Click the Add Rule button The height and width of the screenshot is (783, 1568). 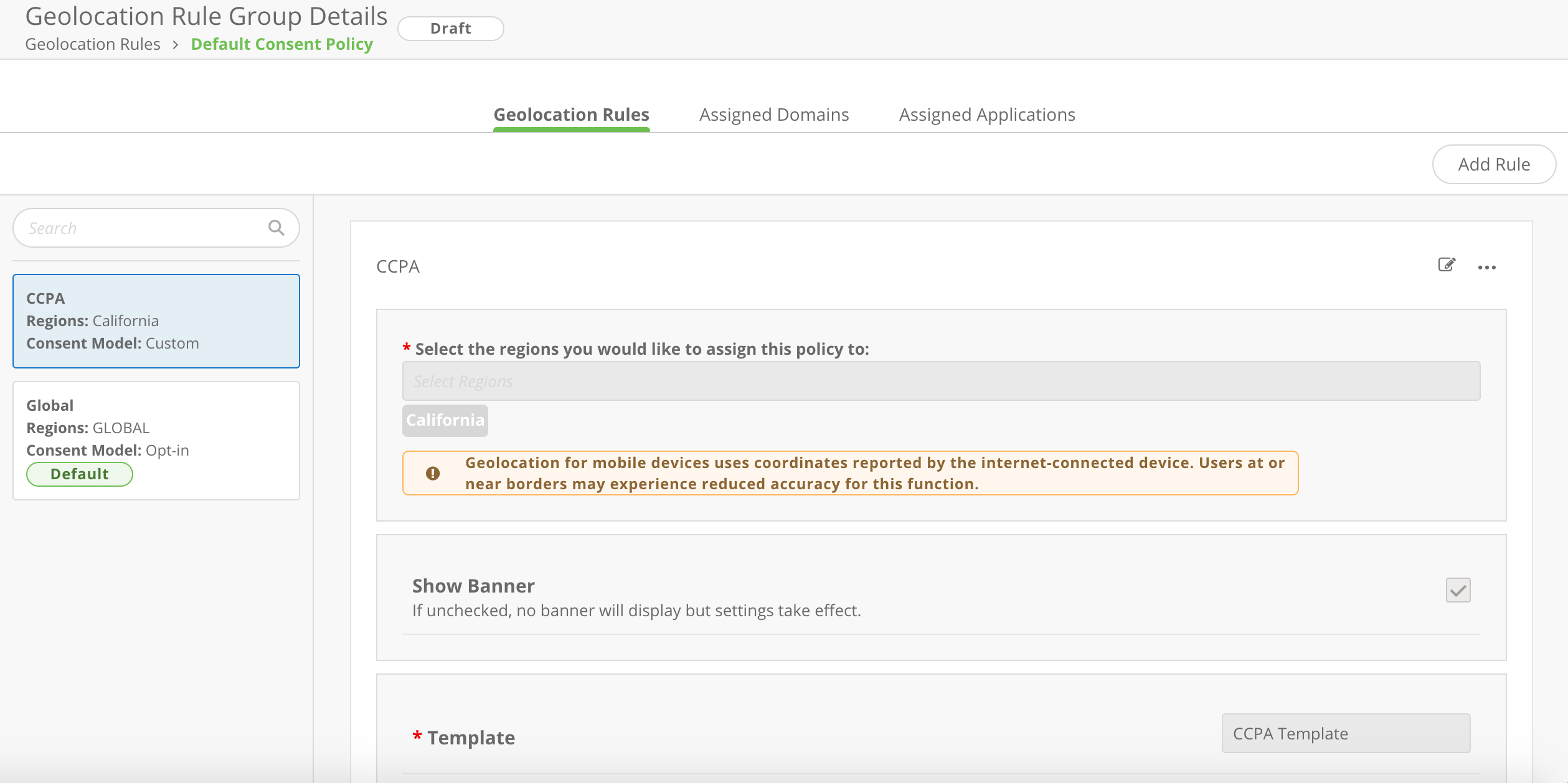tap(1493, 164)
